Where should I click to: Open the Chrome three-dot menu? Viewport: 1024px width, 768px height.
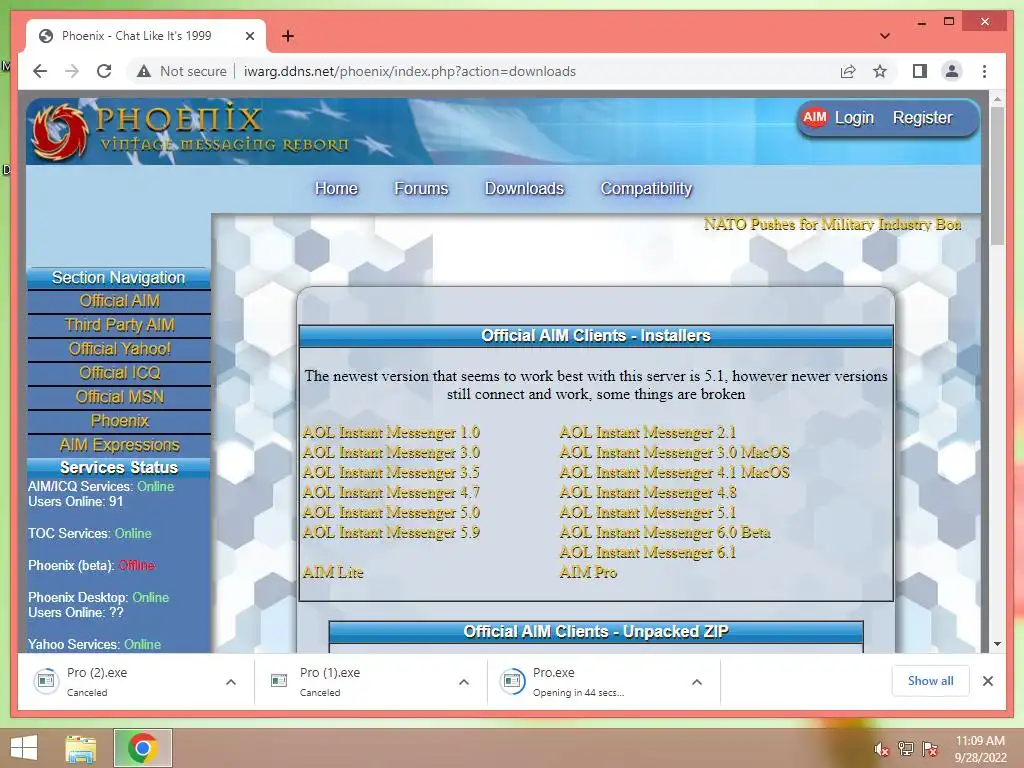coord(984,71)
